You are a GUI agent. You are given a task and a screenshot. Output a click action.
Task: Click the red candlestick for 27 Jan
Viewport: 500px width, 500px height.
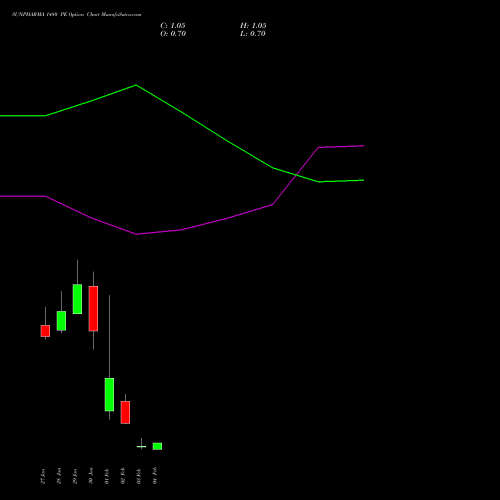pos(45,331)
